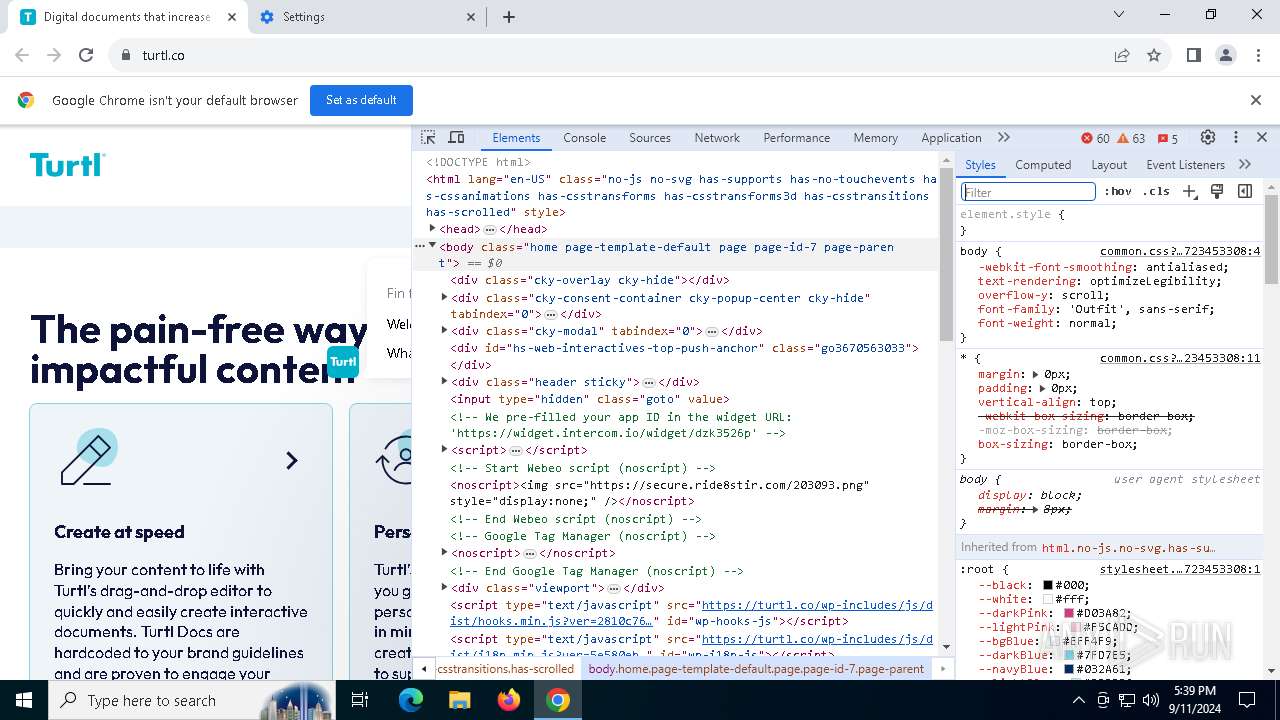
Task: Switch to the Console tab
Action: click(x=584, y=138)
